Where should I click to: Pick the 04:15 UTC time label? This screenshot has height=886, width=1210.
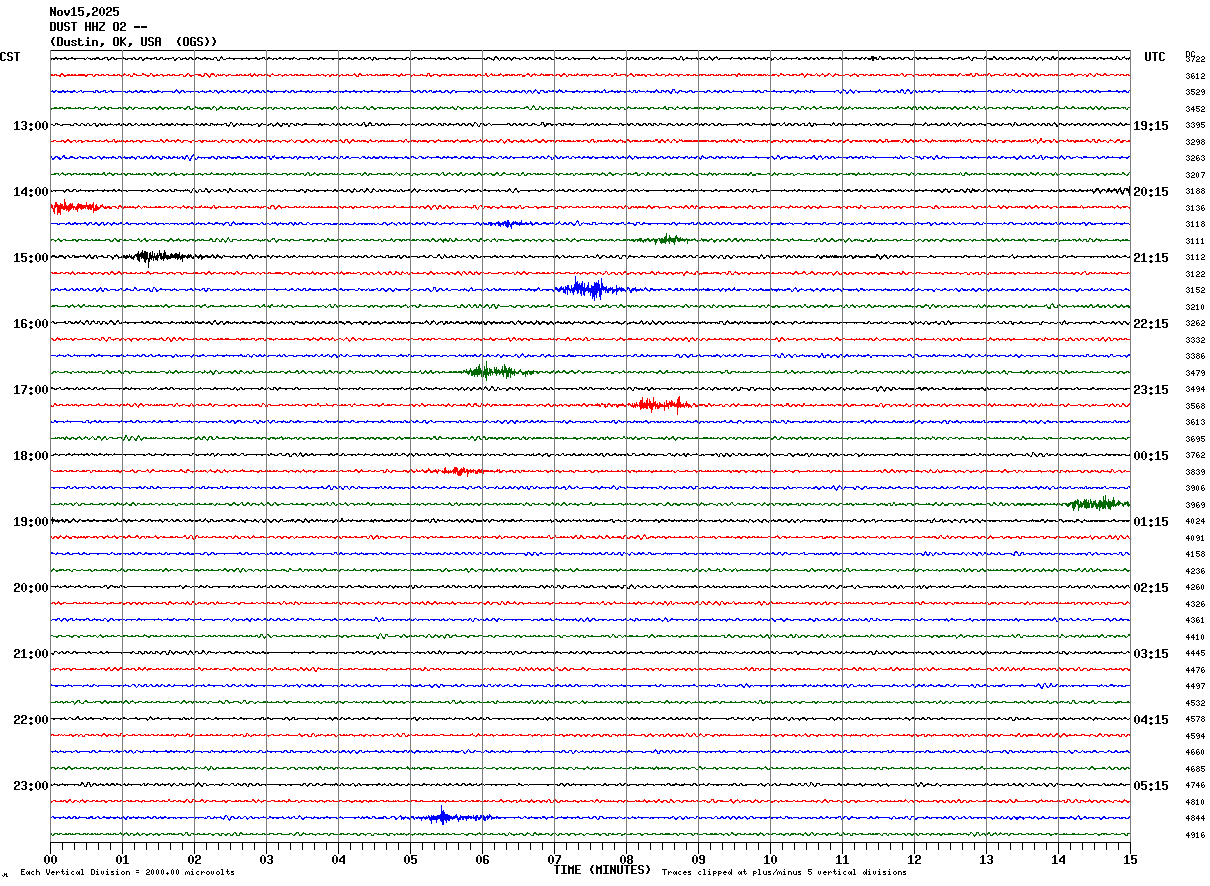click(x=1151, y=720)
